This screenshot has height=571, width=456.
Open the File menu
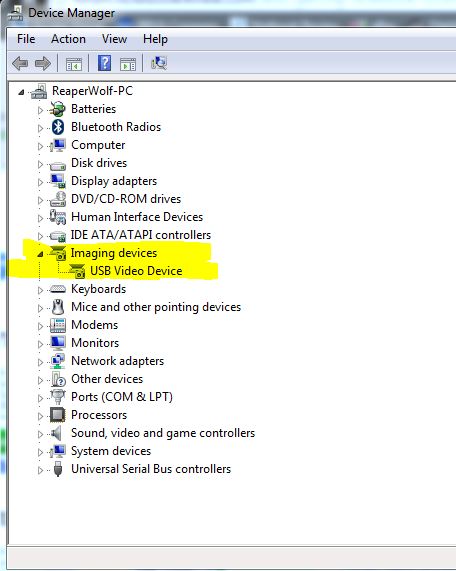pos(26,39)
